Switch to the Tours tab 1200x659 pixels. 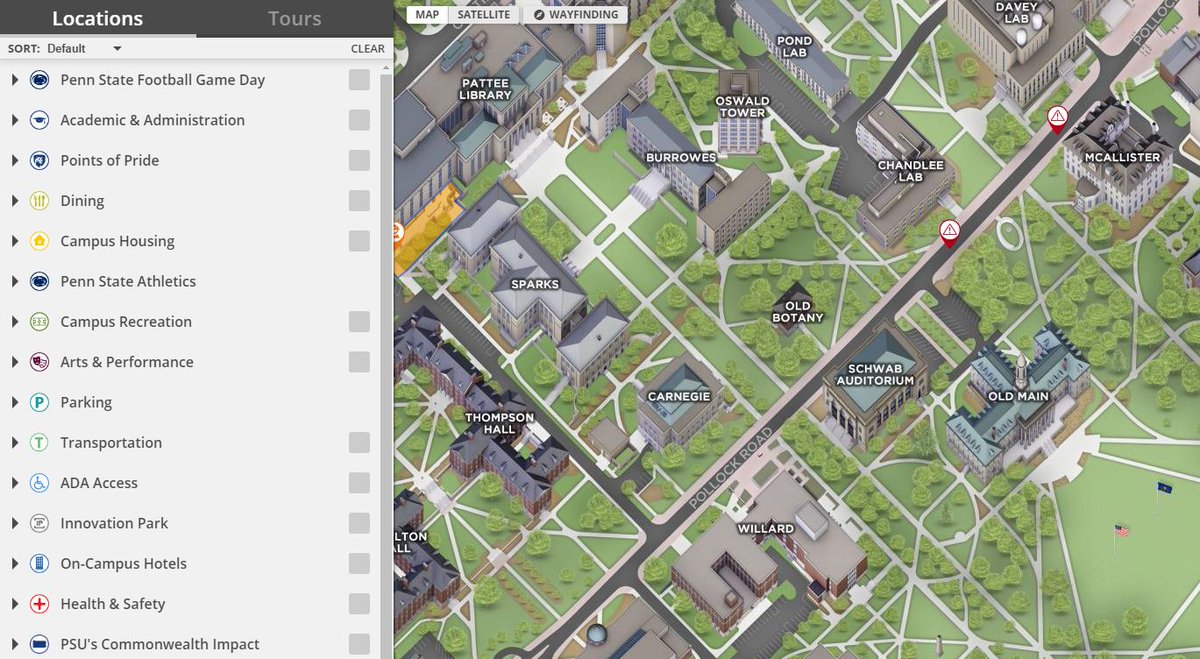(295, 18)
